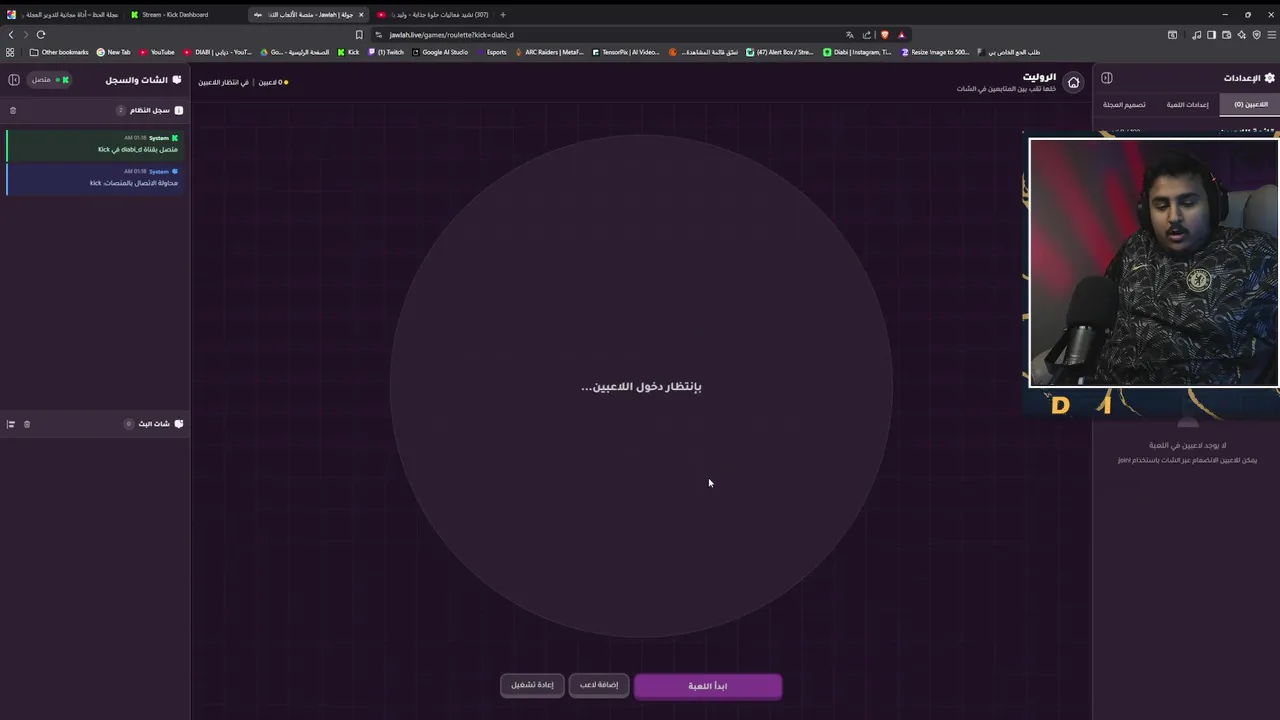The image size is (1280, 720).
Task: Open the TensorPix AI Video bookmark
Action: point(625,52)
